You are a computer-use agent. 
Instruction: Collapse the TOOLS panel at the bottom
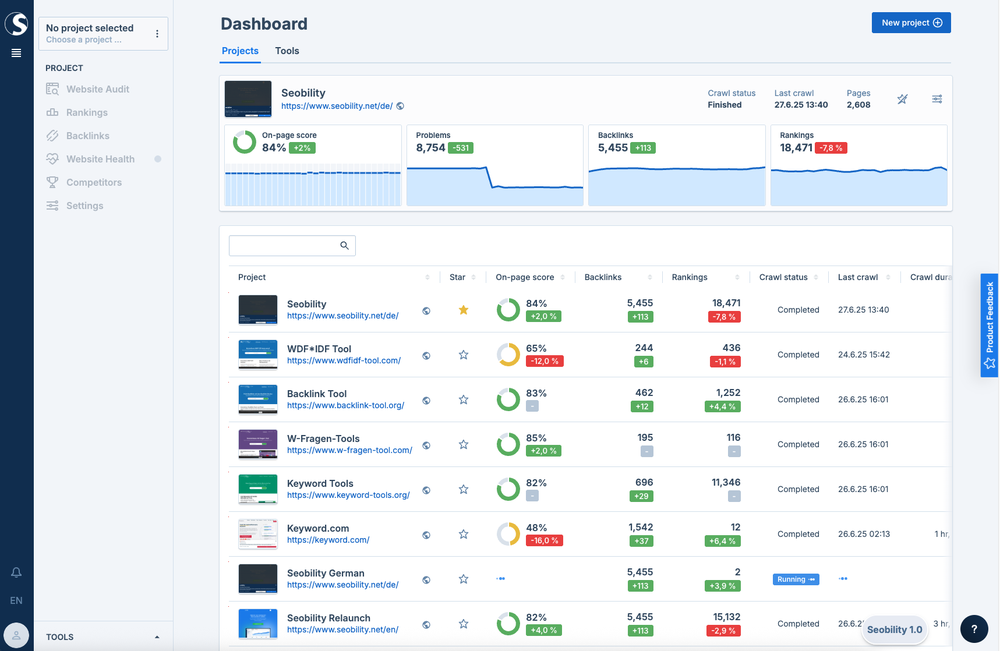point(156,636)
